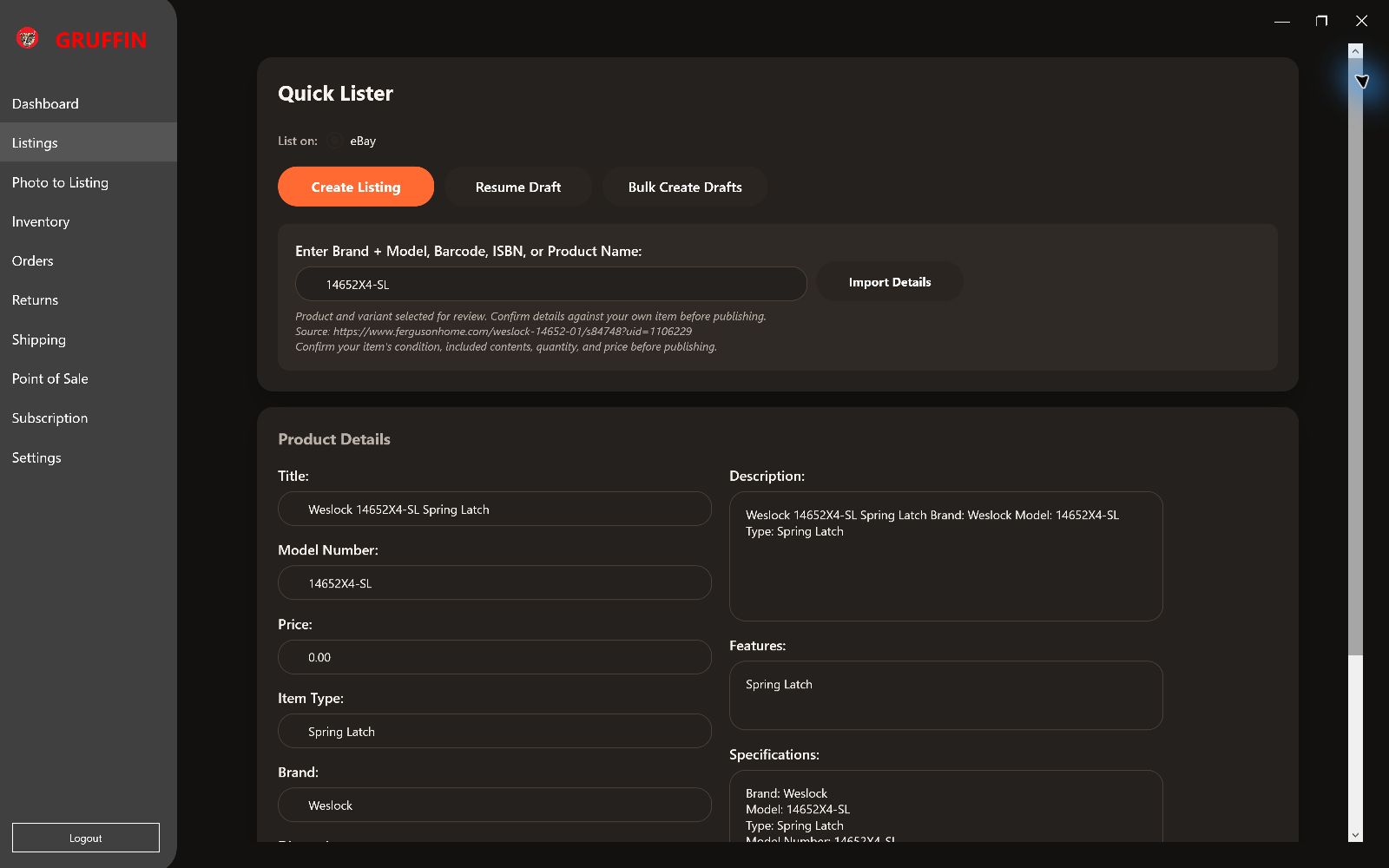Screen dimensions: 1389x868
Task: Click the Brand field with Weslock
Action: coord(495,805)
